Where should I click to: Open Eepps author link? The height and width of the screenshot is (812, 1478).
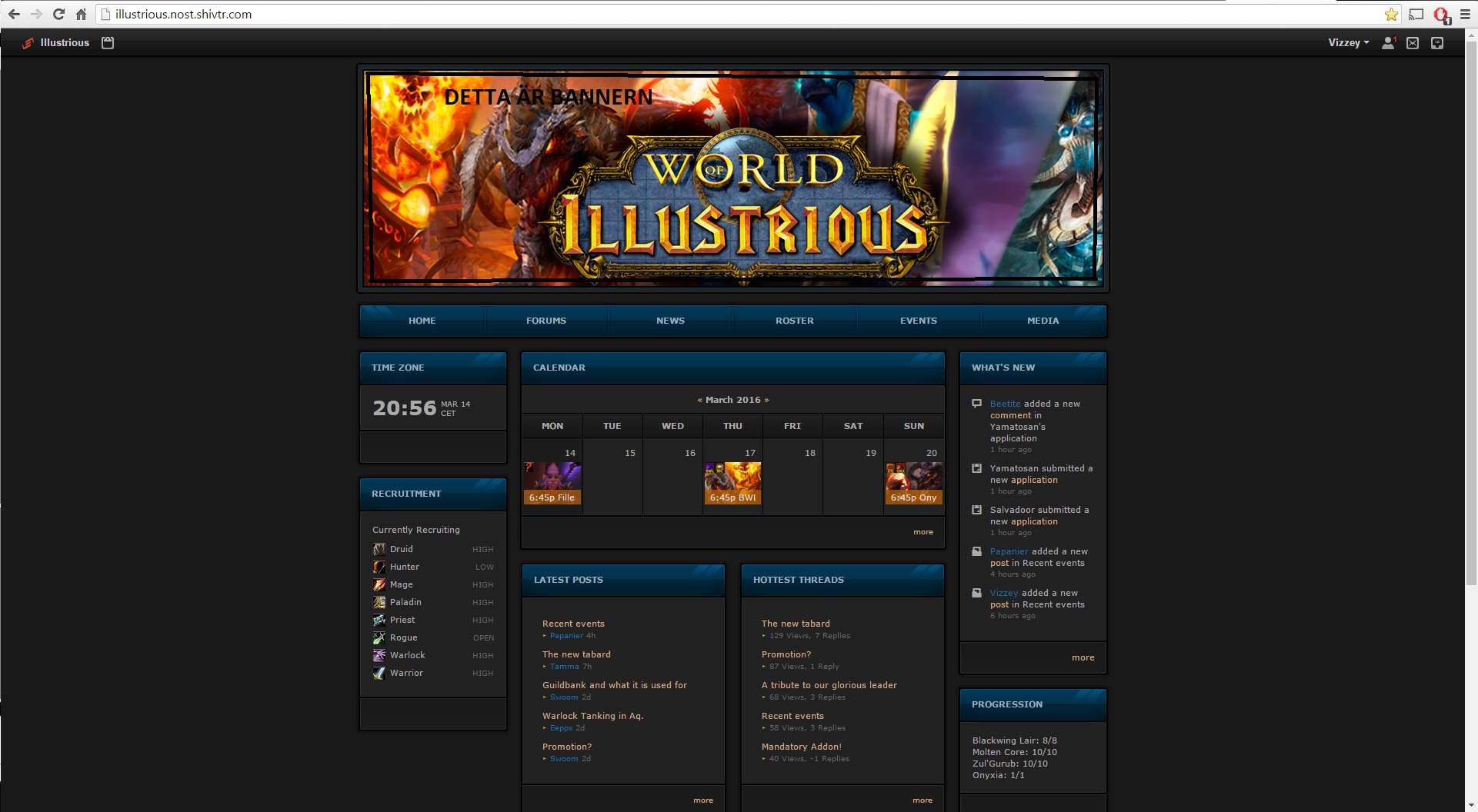click(x=561, y=728)
